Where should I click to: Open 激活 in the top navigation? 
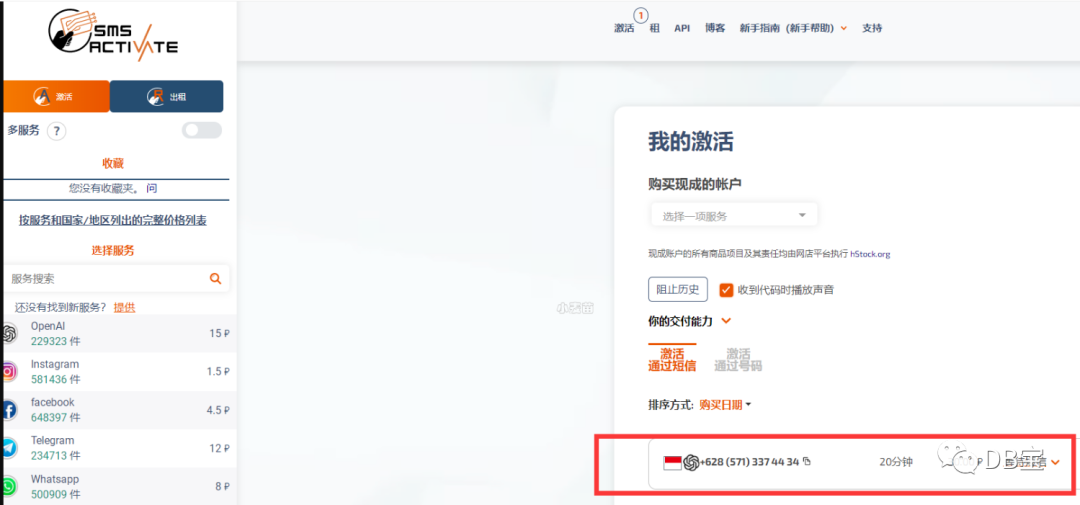click(x=624, y=28)
